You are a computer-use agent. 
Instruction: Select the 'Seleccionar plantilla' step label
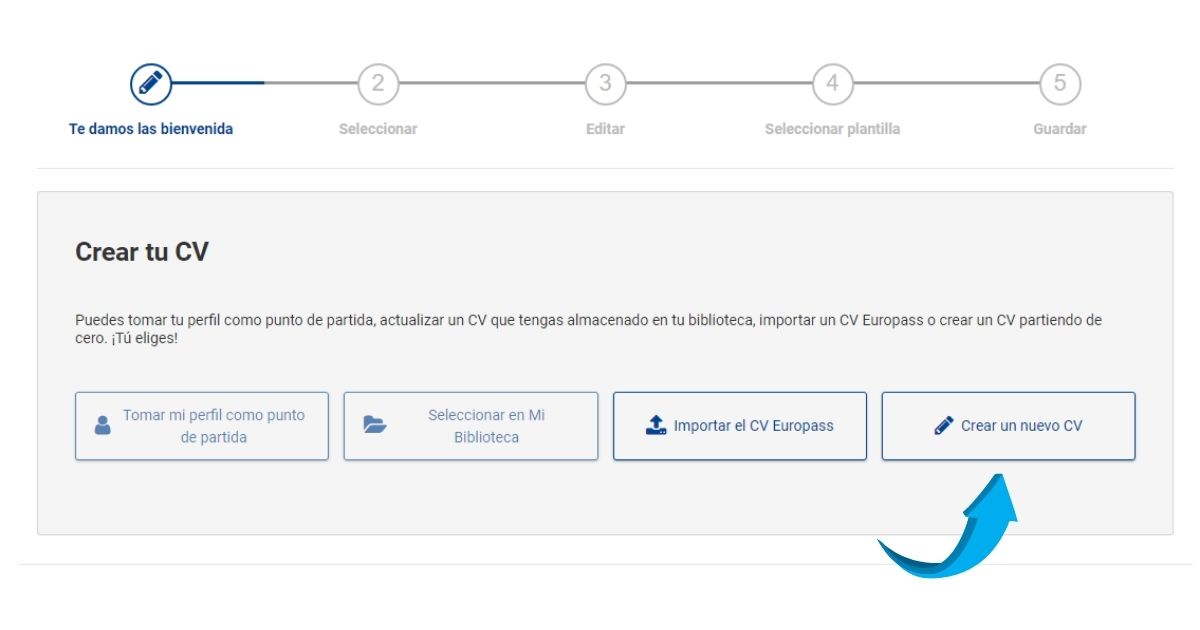click(x=833, y=129)
